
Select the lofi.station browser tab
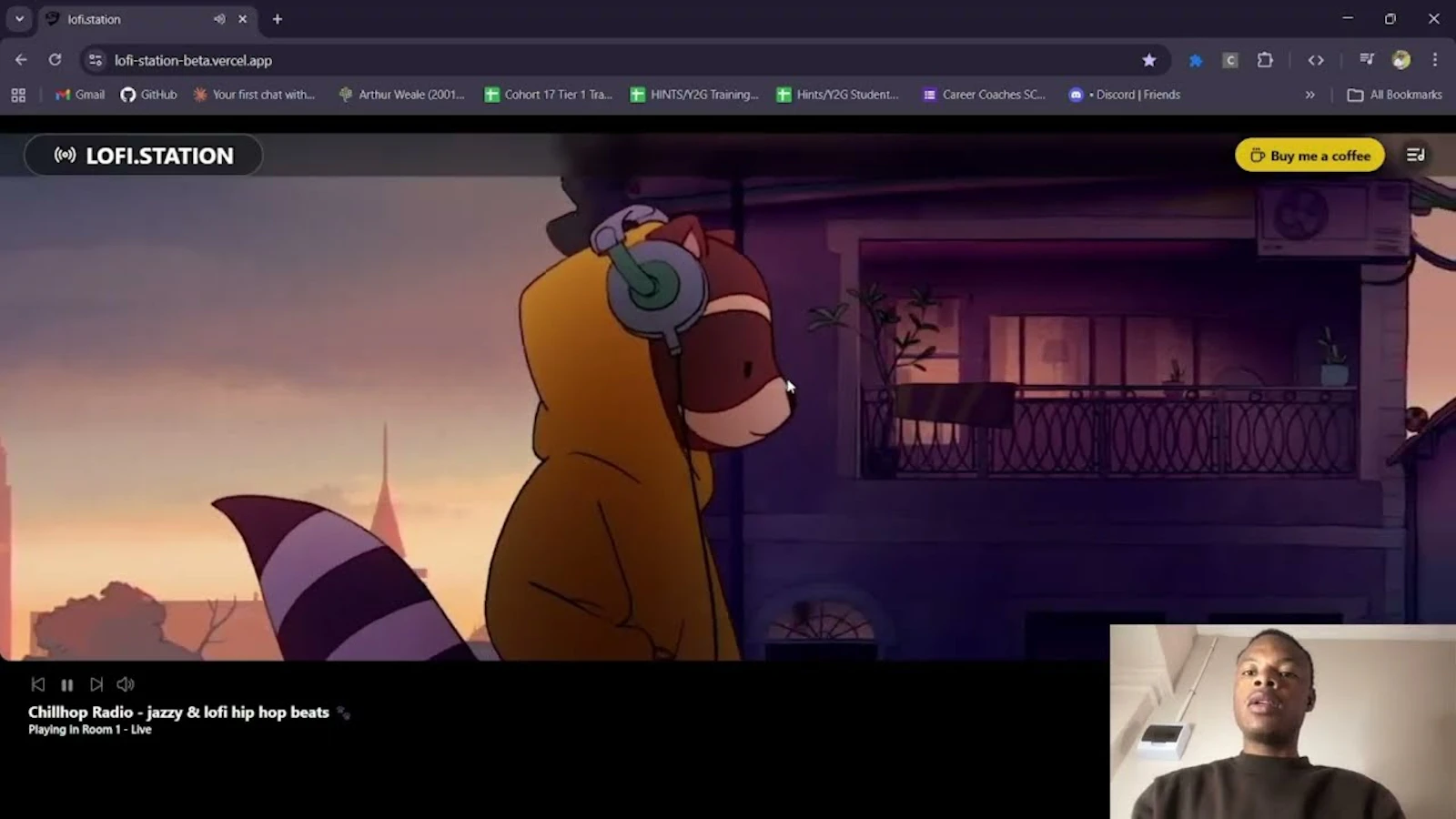(148, 19)
